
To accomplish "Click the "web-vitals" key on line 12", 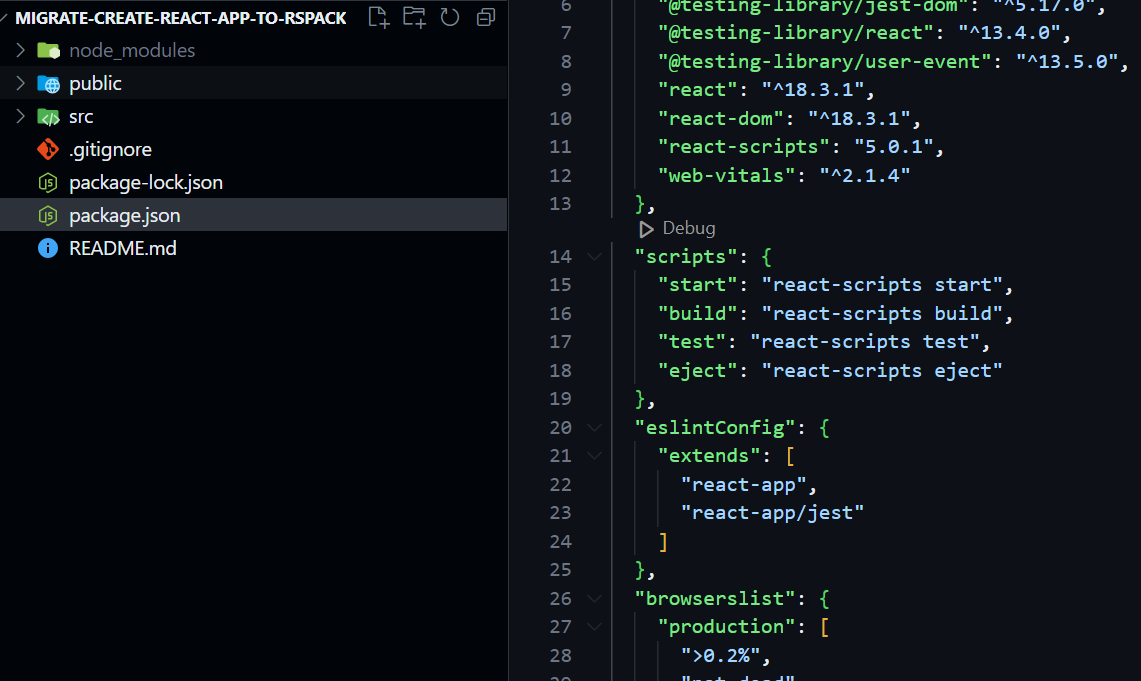I will click(x=727, y=175).
